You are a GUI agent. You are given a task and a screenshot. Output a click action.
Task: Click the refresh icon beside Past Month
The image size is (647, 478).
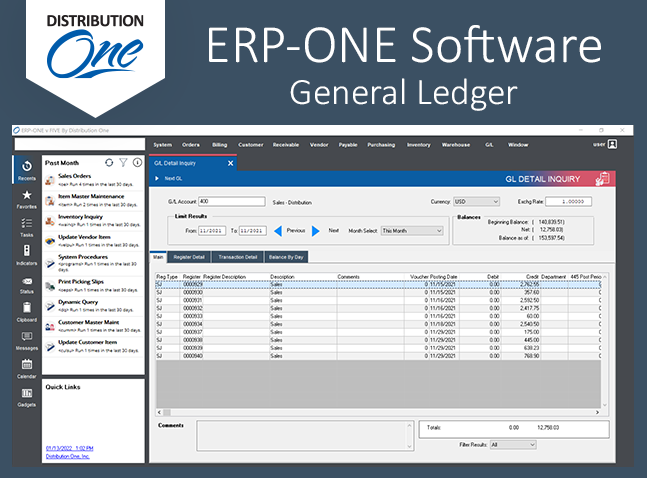(x=109, y=163)
